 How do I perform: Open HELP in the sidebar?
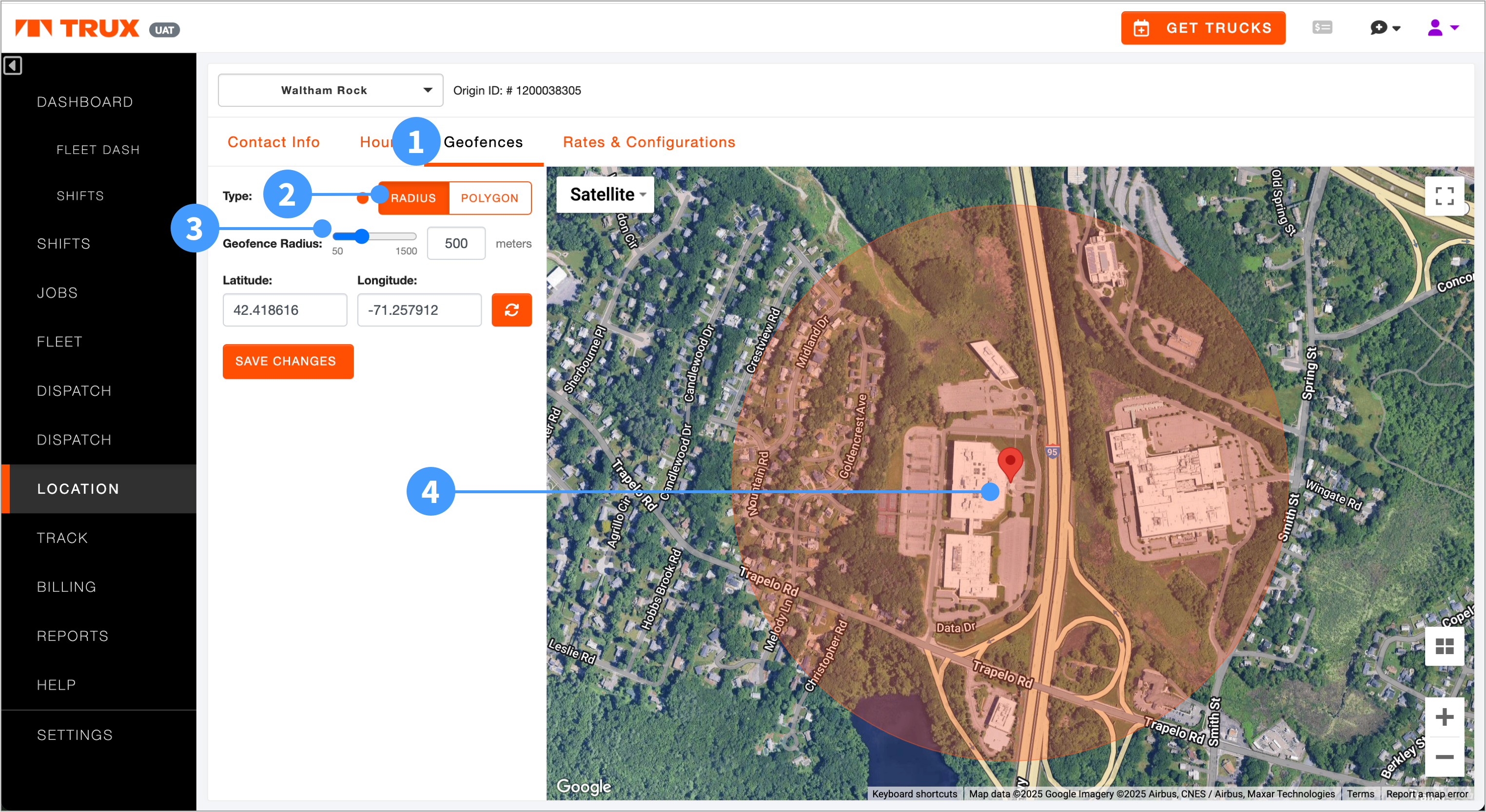[x=57, y=685]
